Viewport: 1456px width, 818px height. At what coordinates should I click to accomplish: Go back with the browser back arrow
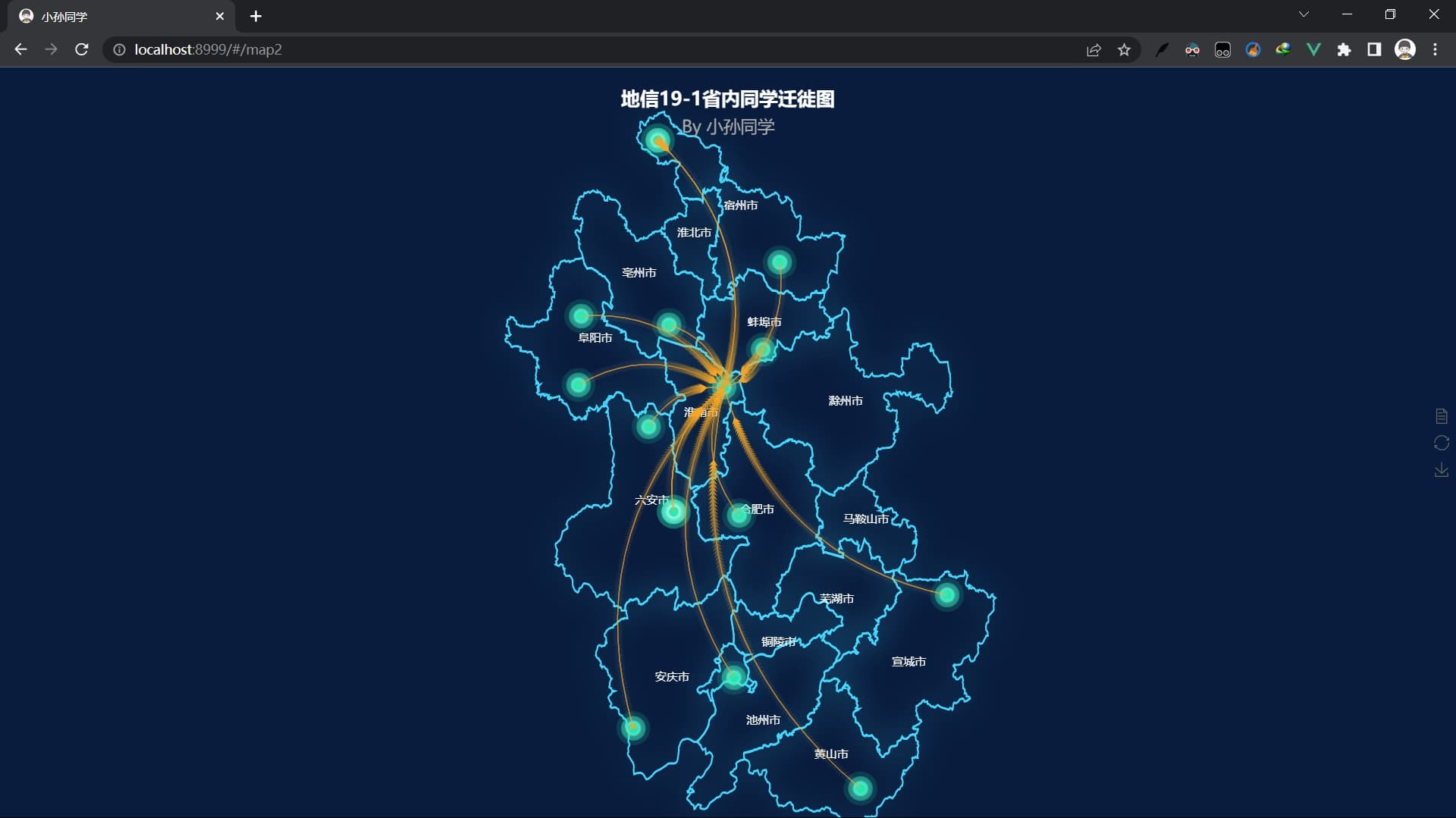(x=20, y=49)
